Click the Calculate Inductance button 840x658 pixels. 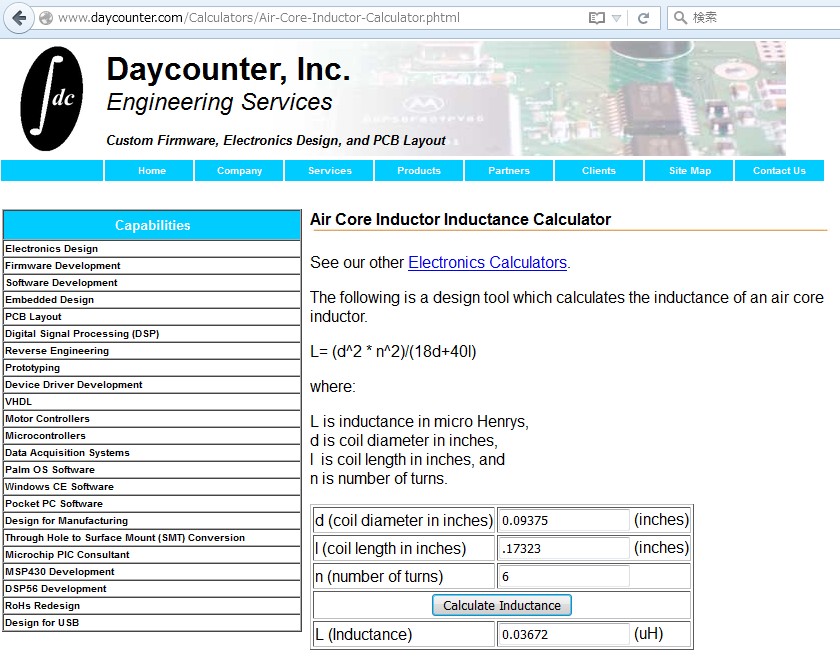click(x=502, y=605)
